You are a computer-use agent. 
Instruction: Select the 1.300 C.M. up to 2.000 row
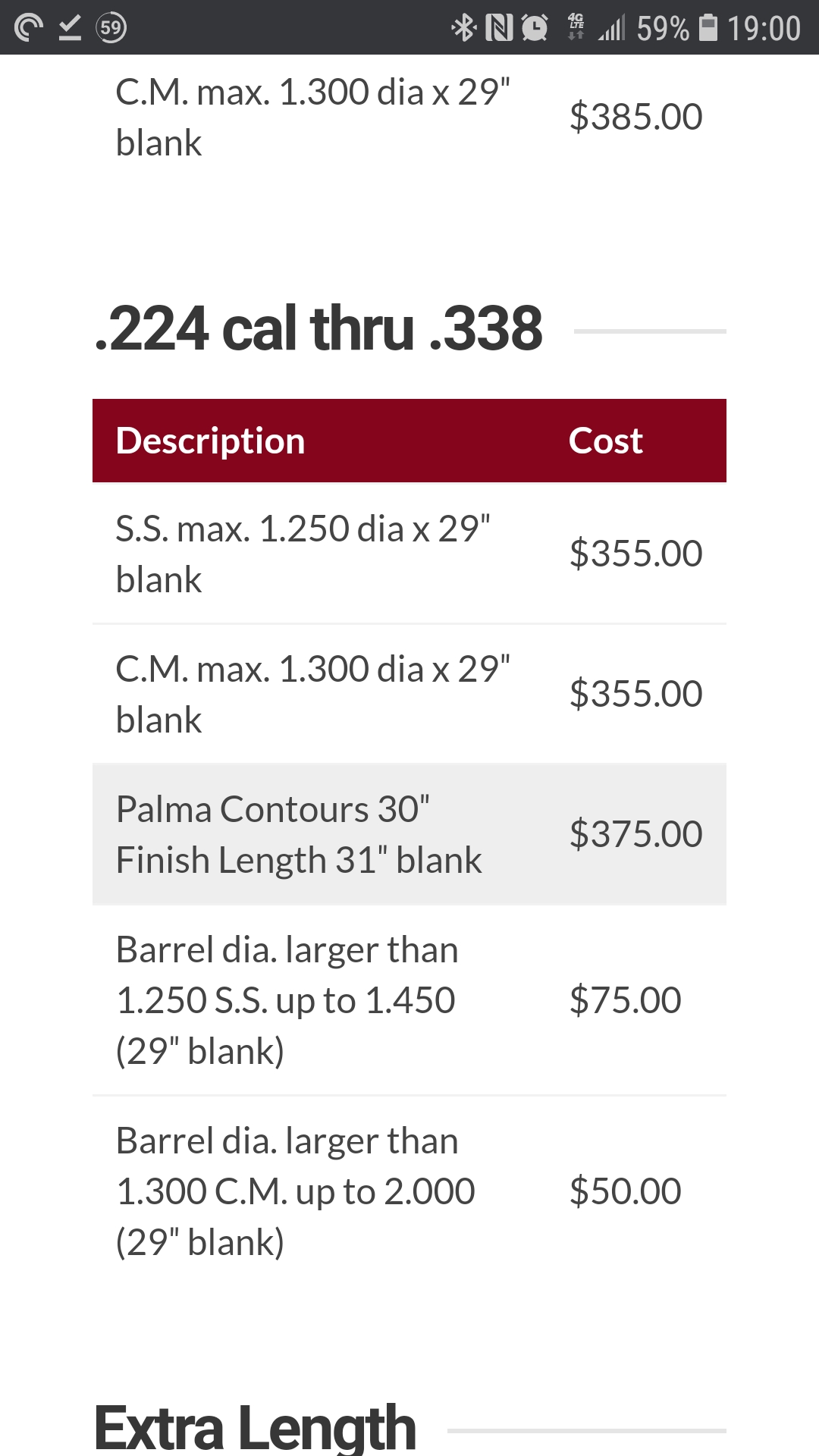(409, 1191)
